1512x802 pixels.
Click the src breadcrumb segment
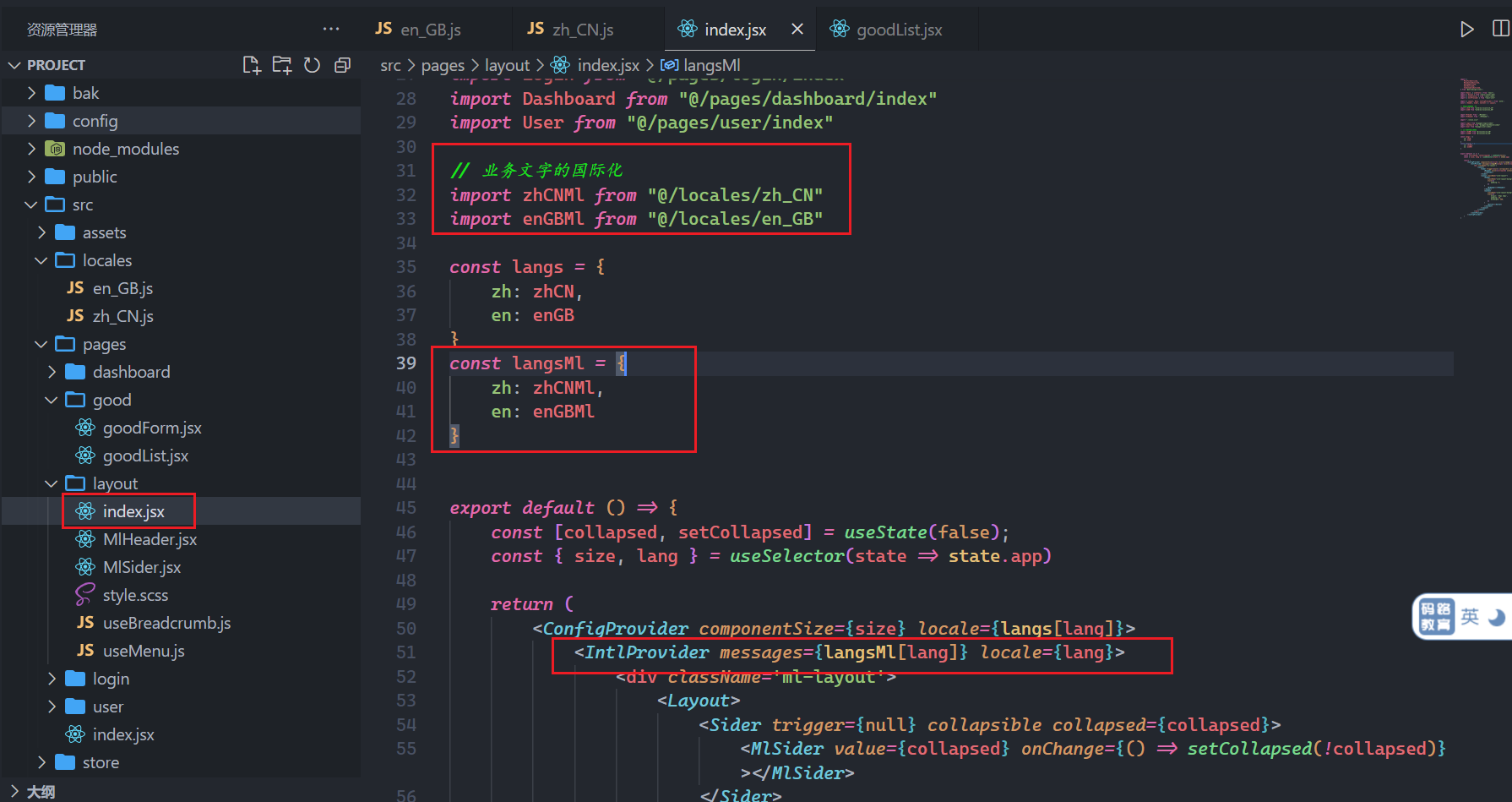coord(390,65)
